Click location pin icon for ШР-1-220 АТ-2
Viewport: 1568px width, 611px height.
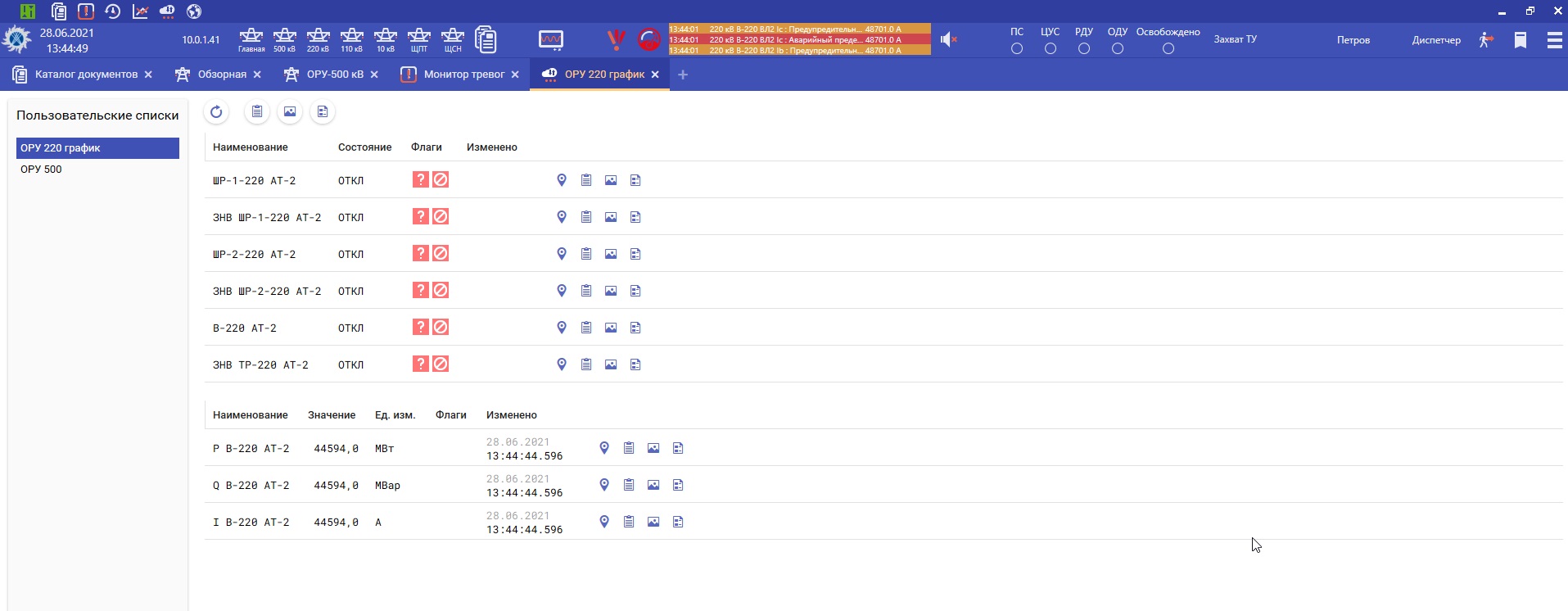pyautogui.click(x=562, y=180)
